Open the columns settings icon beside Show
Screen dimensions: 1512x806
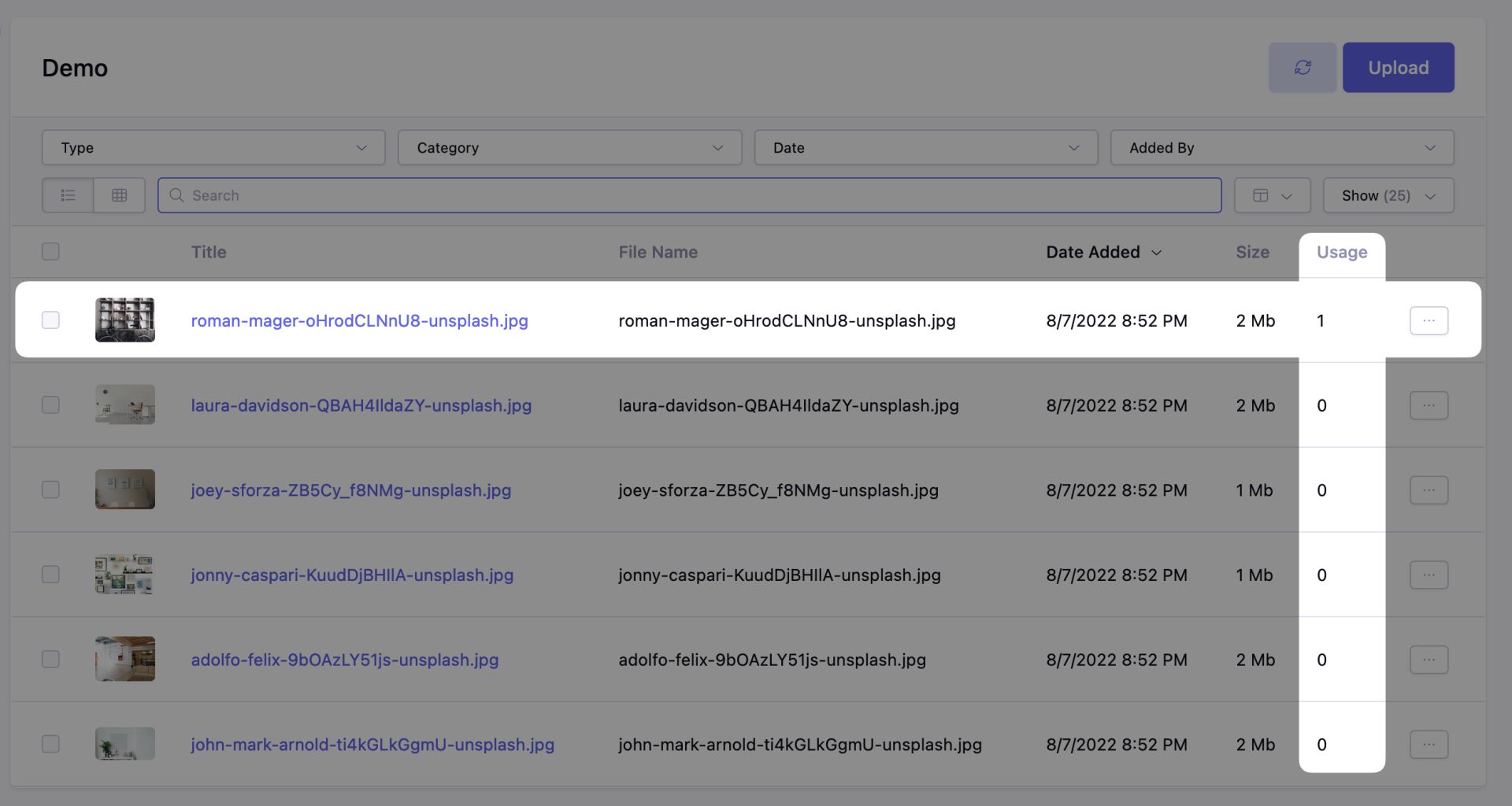[1271, 194]
